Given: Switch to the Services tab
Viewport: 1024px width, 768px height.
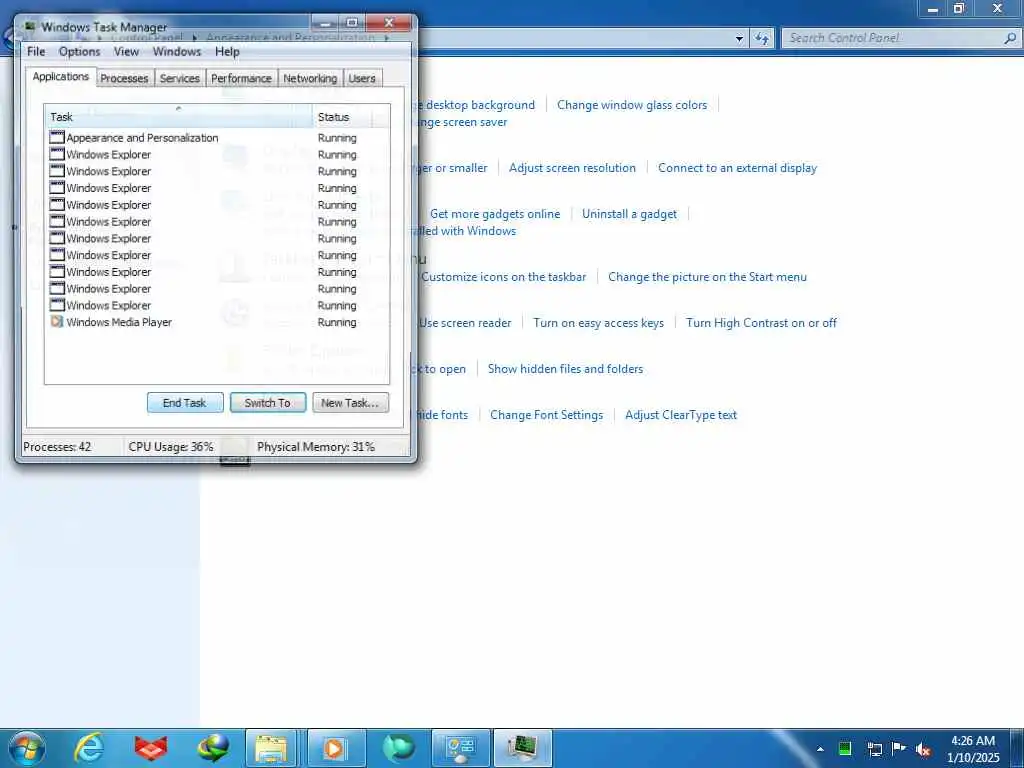Looking at the screenshot, I should point(180,78).
